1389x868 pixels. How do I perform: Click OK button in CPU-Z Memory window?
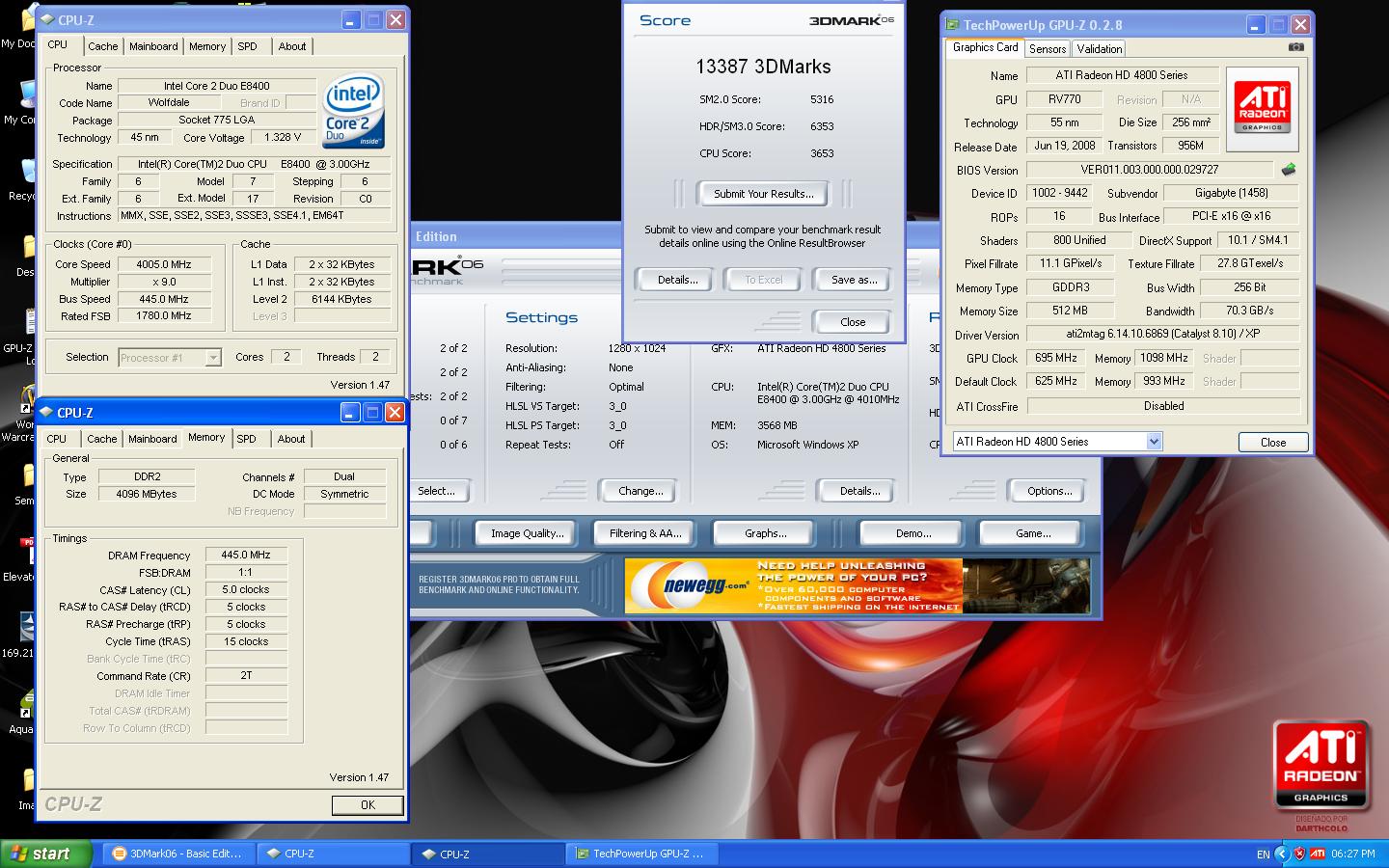pos(368,804)
